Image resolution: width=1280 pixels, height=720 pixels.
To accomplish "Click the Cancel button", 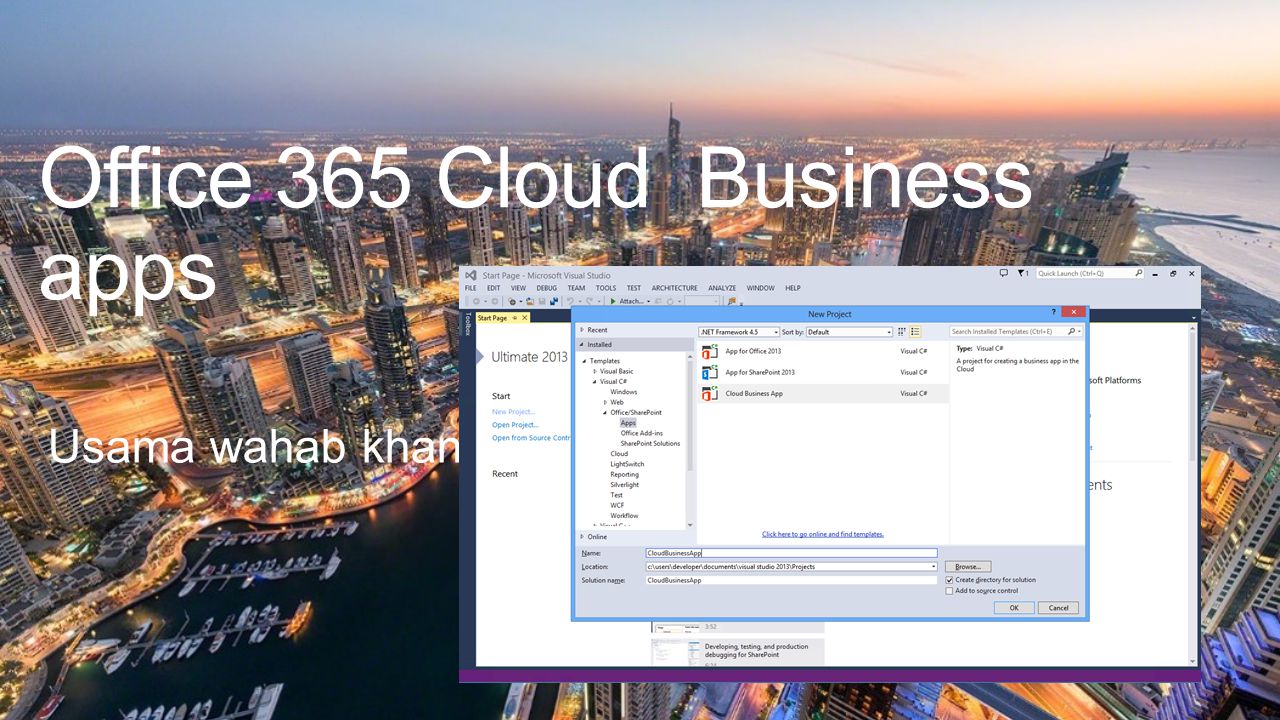I will click(1058, 608).
